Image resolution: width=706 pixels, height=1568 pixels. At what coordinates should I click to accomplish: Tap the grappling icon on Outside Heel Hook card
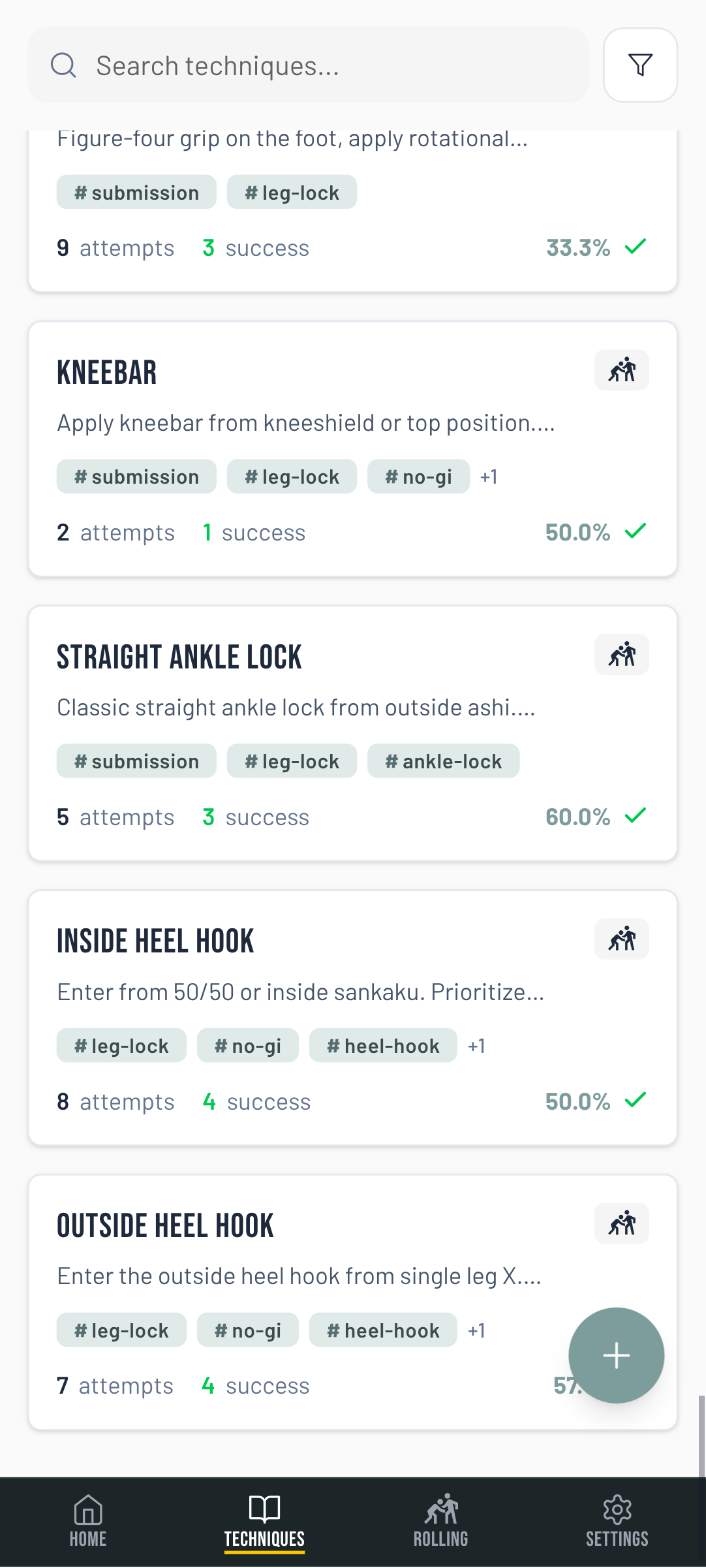click(621, 1223)
